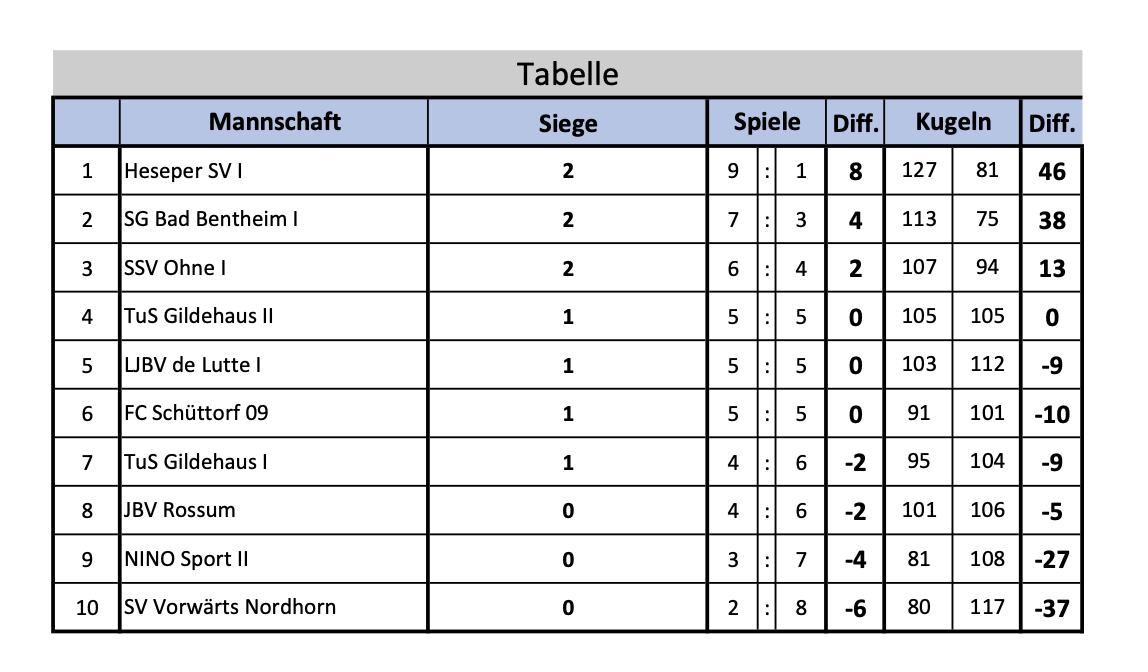Click the Tabelle title bar
Image resolution: width=1148 pixels, height=672 pixels.
pyautogui.click(x=567, y=74)
